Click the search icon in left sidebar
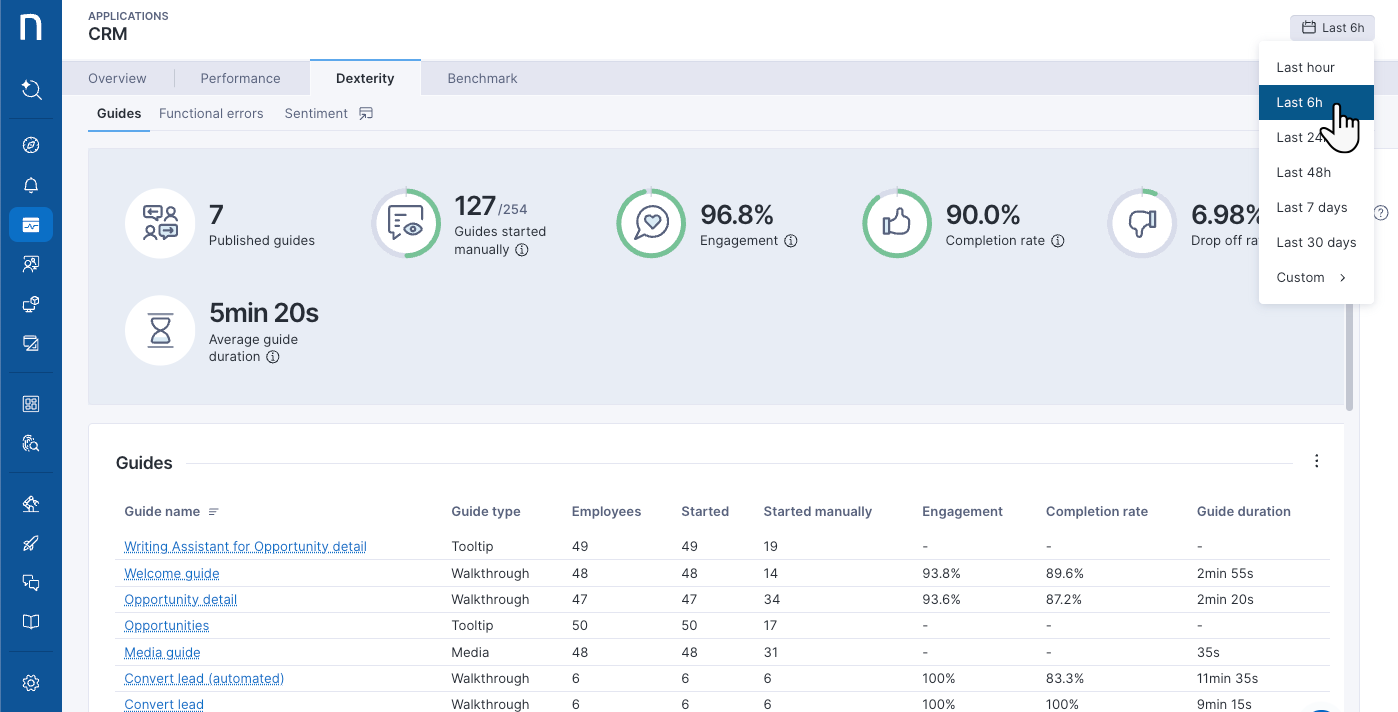Screen dimensions: 1398x712 [x=31, y=90]
